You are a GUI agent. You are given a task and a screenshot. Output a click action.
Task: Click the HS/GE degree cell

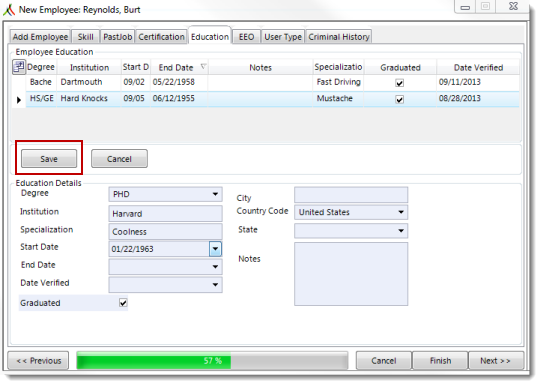click(x=41, y=99)
